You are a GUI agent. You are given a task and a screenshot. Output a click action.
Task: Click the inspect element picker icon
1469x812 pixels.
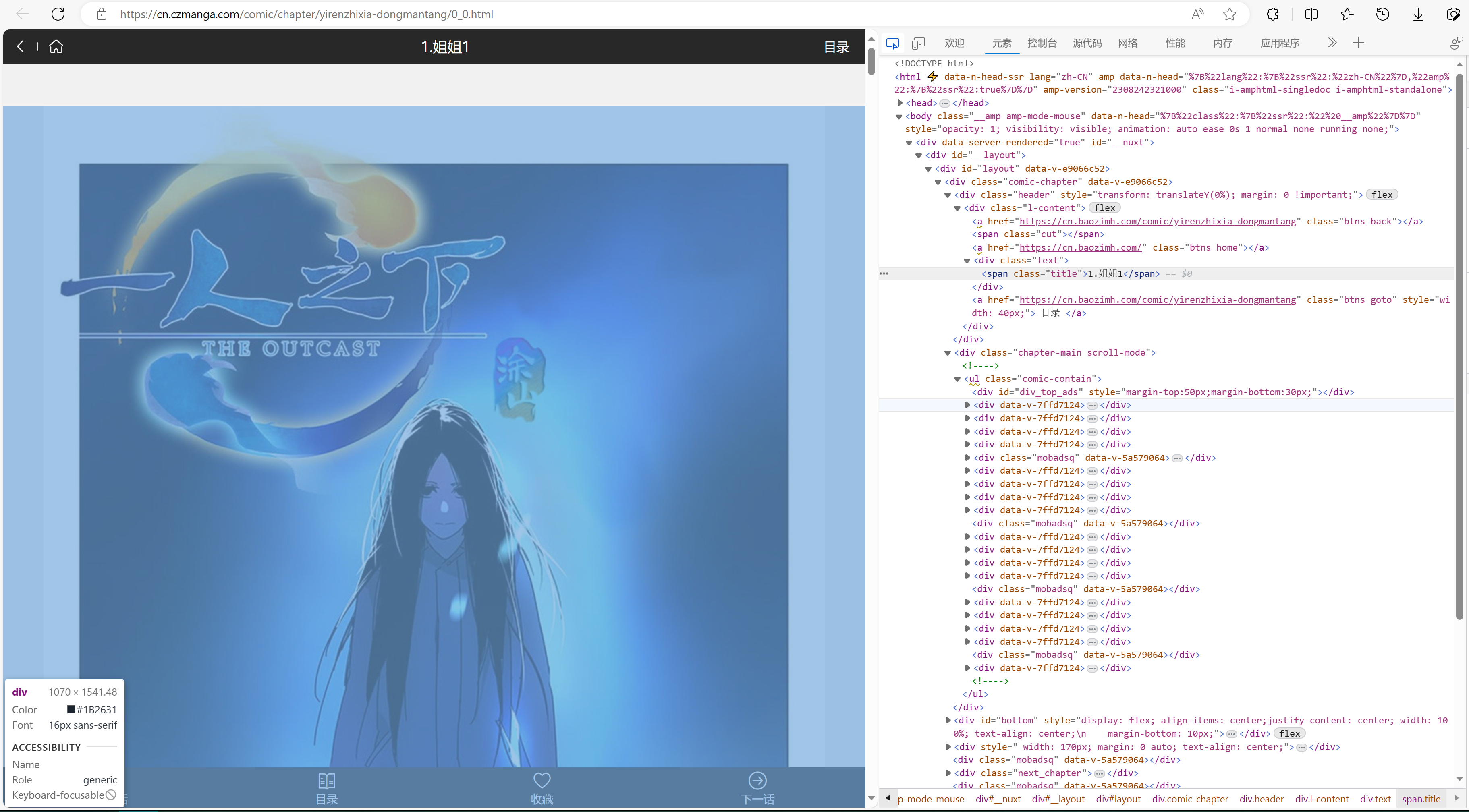pyautogui.click(x=892, y=43)
